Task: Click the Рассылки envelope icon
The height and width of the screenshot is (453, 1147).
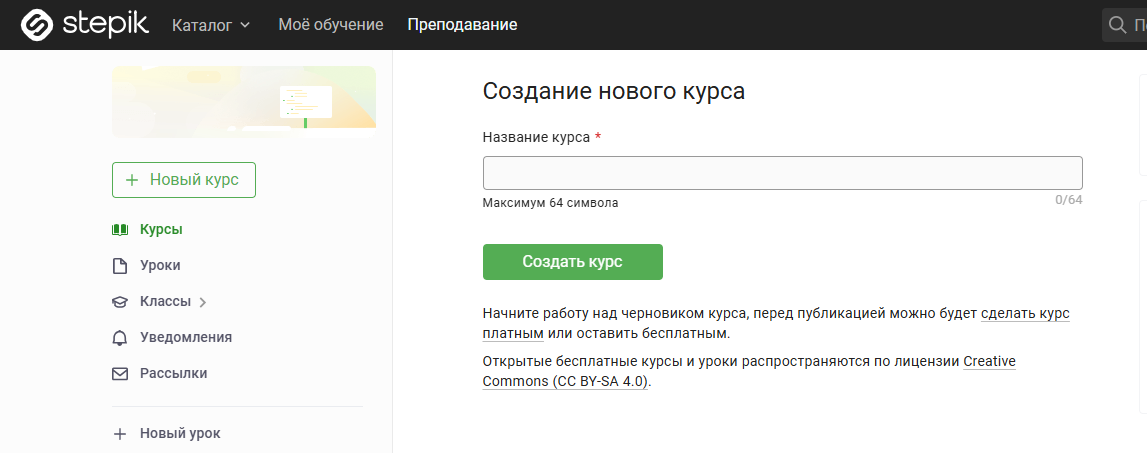Action: click(x=120, y=374)
